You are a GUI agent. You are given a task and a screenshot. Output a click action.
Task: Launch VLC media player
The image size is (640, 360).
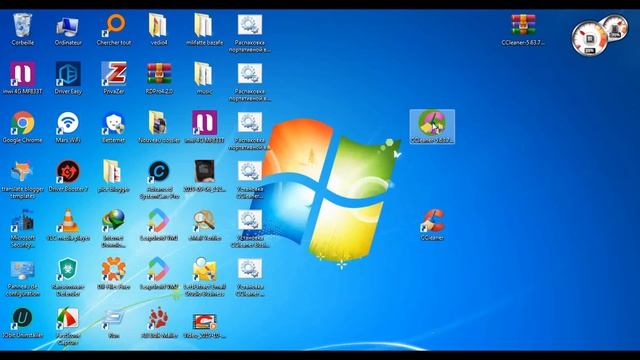point(68,225)
